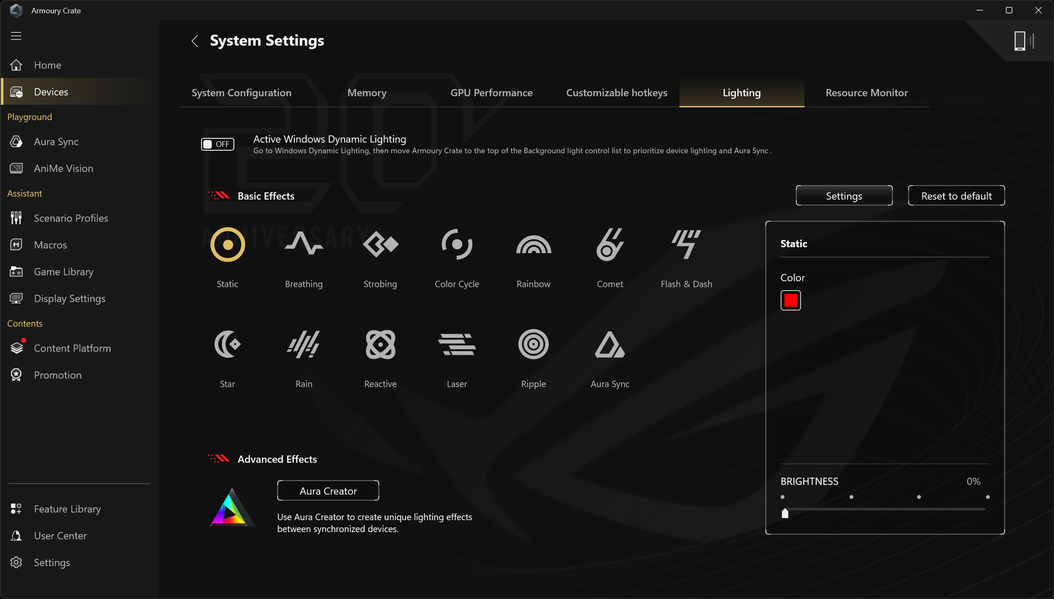Open Display Settings in the sidebar
Screen dimensions: 1054x599
tap(79, 299)
